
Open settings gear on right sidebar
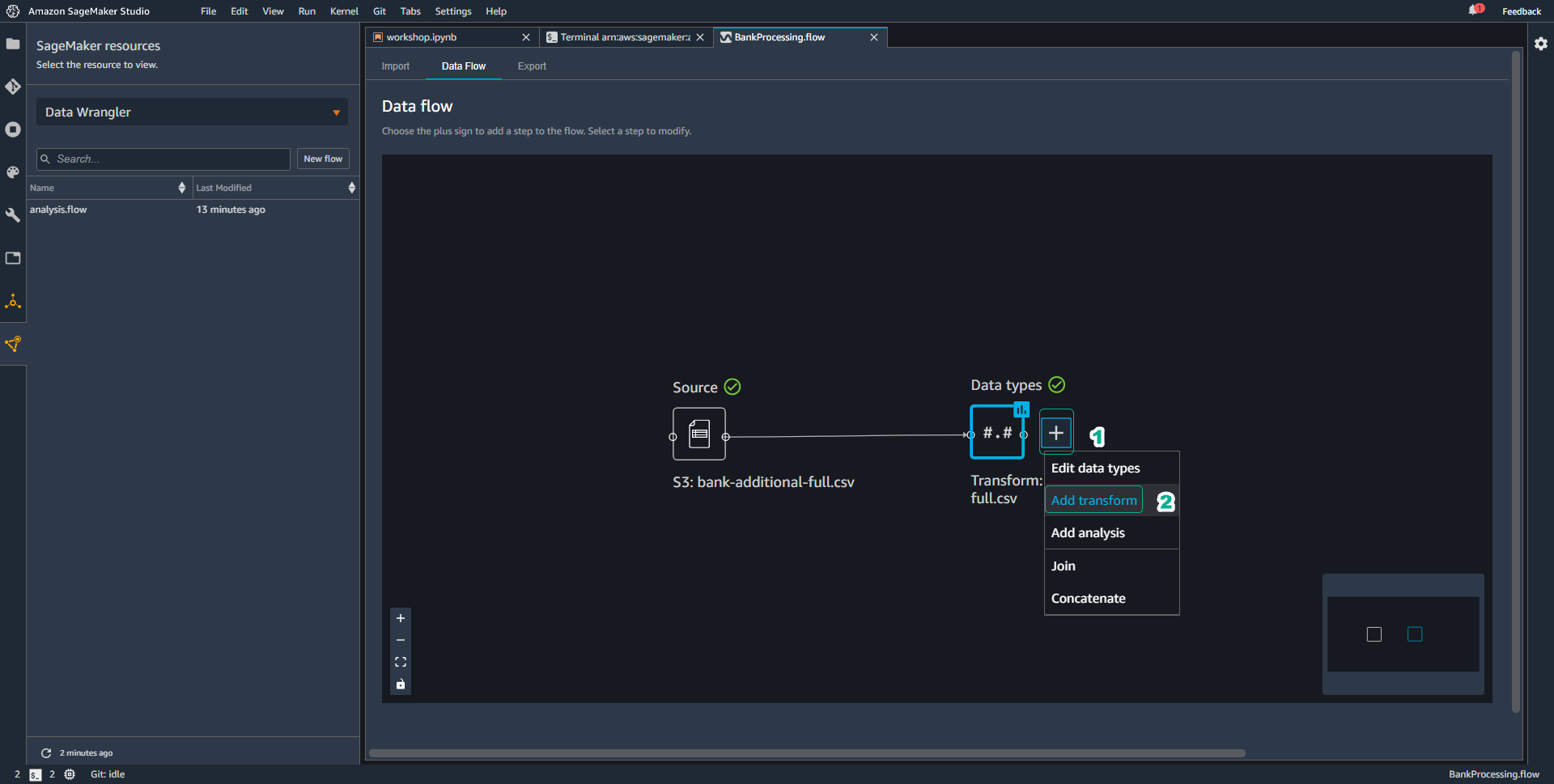pos(1541,44)
